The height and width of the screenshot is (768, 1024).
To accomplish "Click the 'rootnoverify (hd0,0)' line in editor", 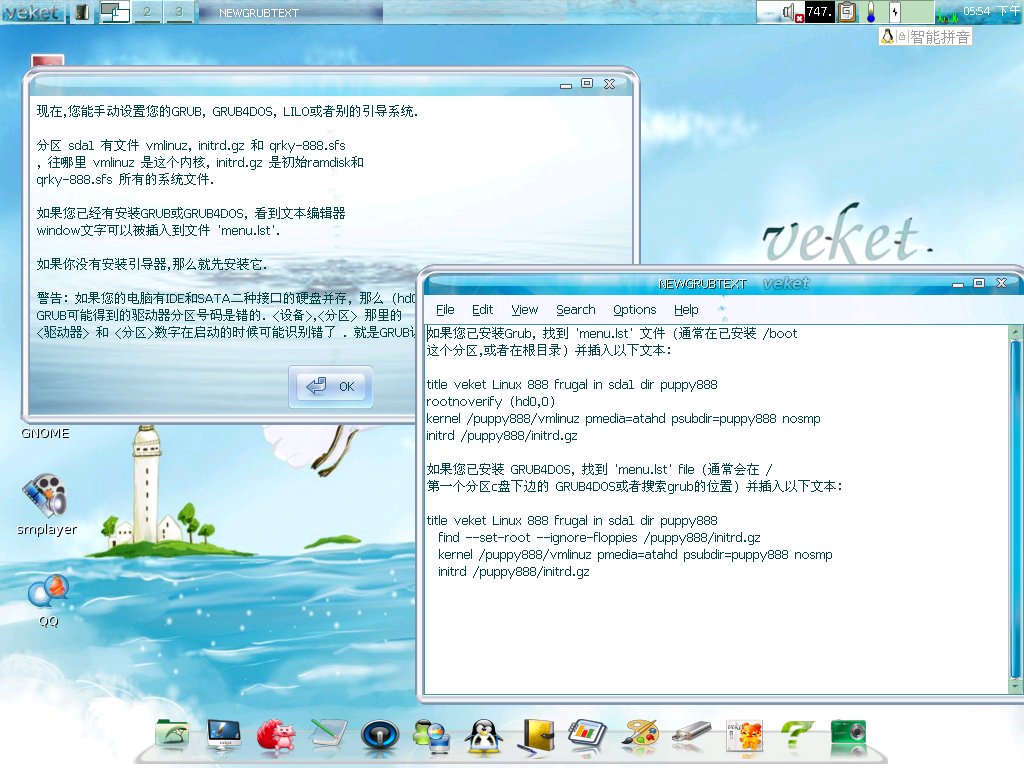I will coord(490,402).
